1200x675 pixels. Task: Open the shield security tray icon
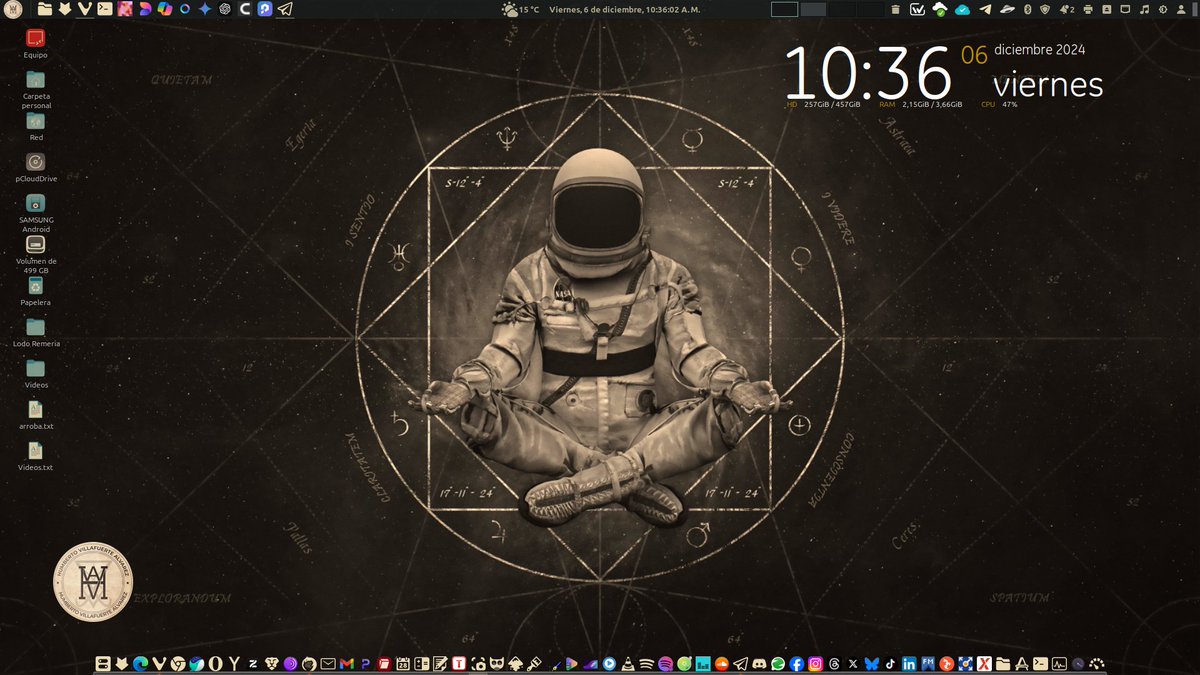coord(1044,9)
